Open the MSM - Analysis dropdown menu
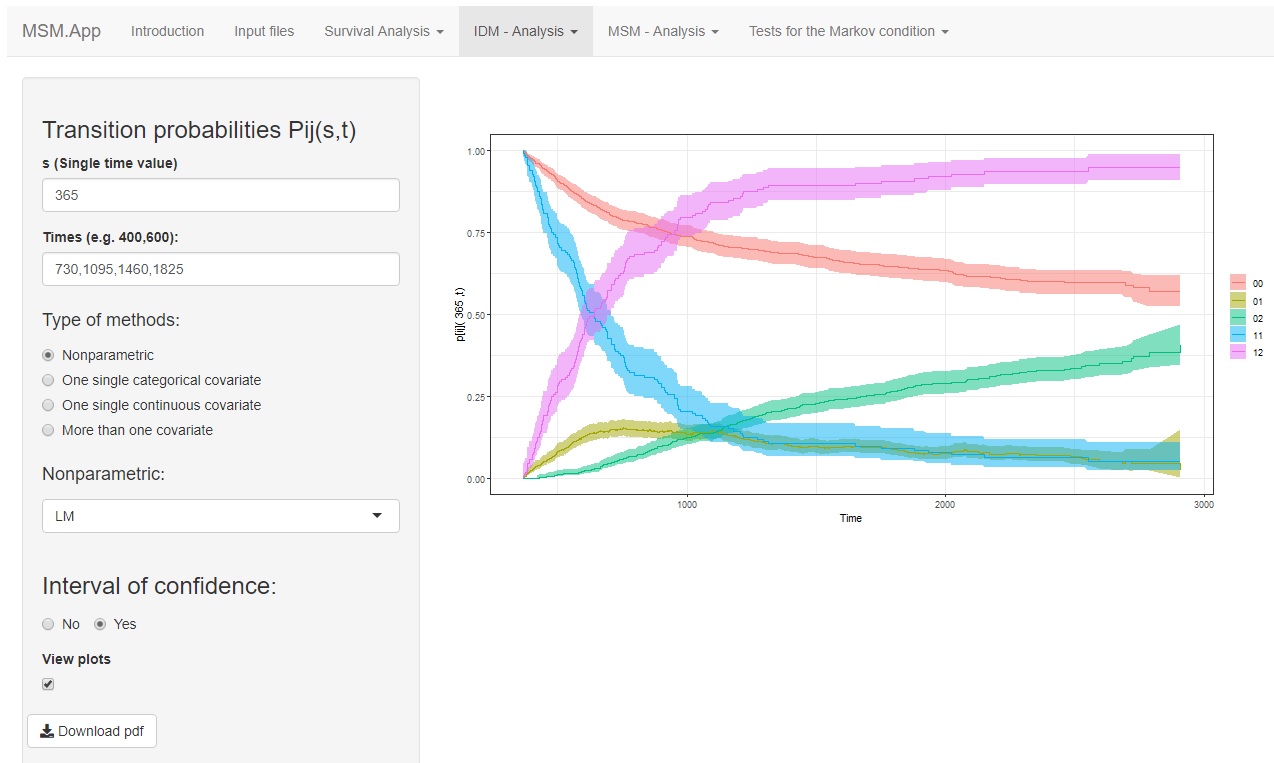The height and width of the screenshot is (763, 1274). click(663, 31)
